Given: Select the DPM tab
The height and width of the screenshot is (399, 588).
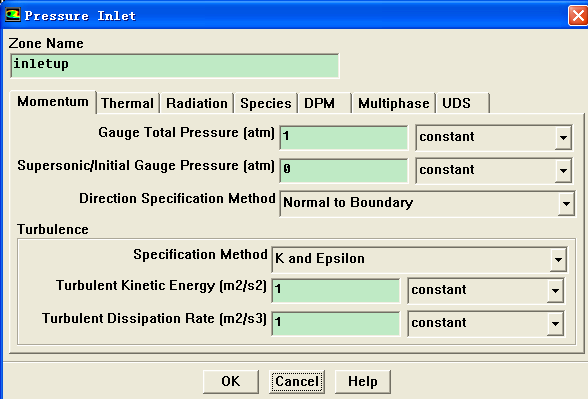Looking at the screenshot, I should pyautogui.click(x=324, y=103).
